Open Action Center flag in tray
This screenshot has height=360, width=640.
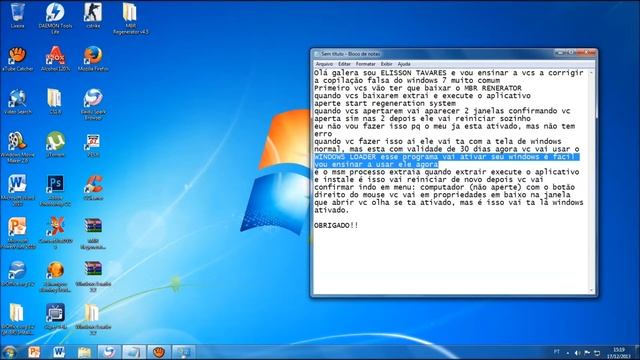click(x=587, y=353)
